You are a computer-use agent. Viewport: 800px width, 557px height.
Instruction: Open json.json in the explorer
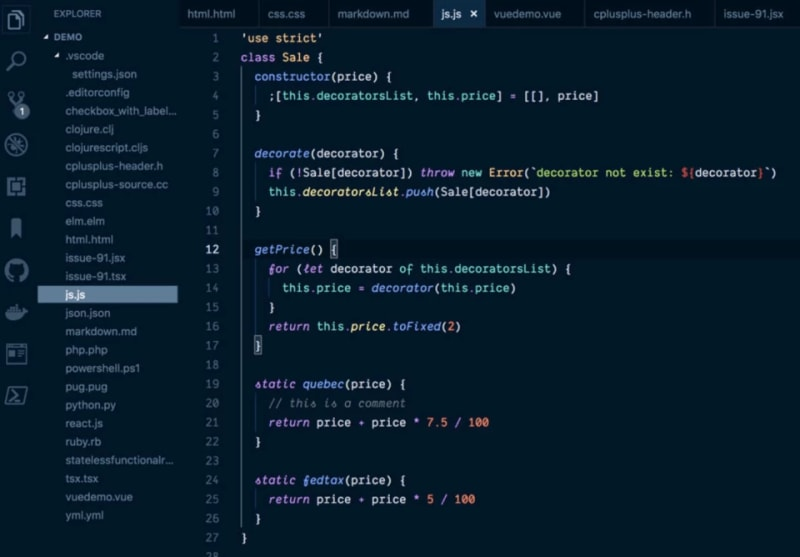[87, 313]
